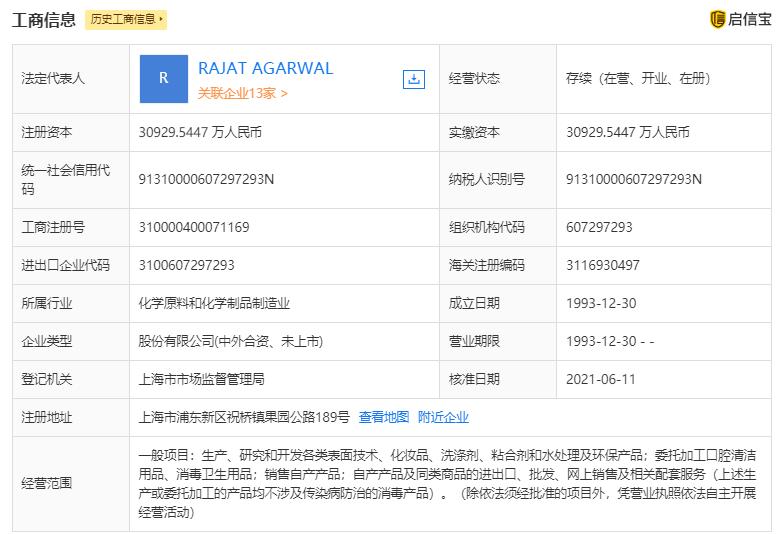Select the credit code value beside 统一社会信用代码
778x534 pixels.
(206, 179)
